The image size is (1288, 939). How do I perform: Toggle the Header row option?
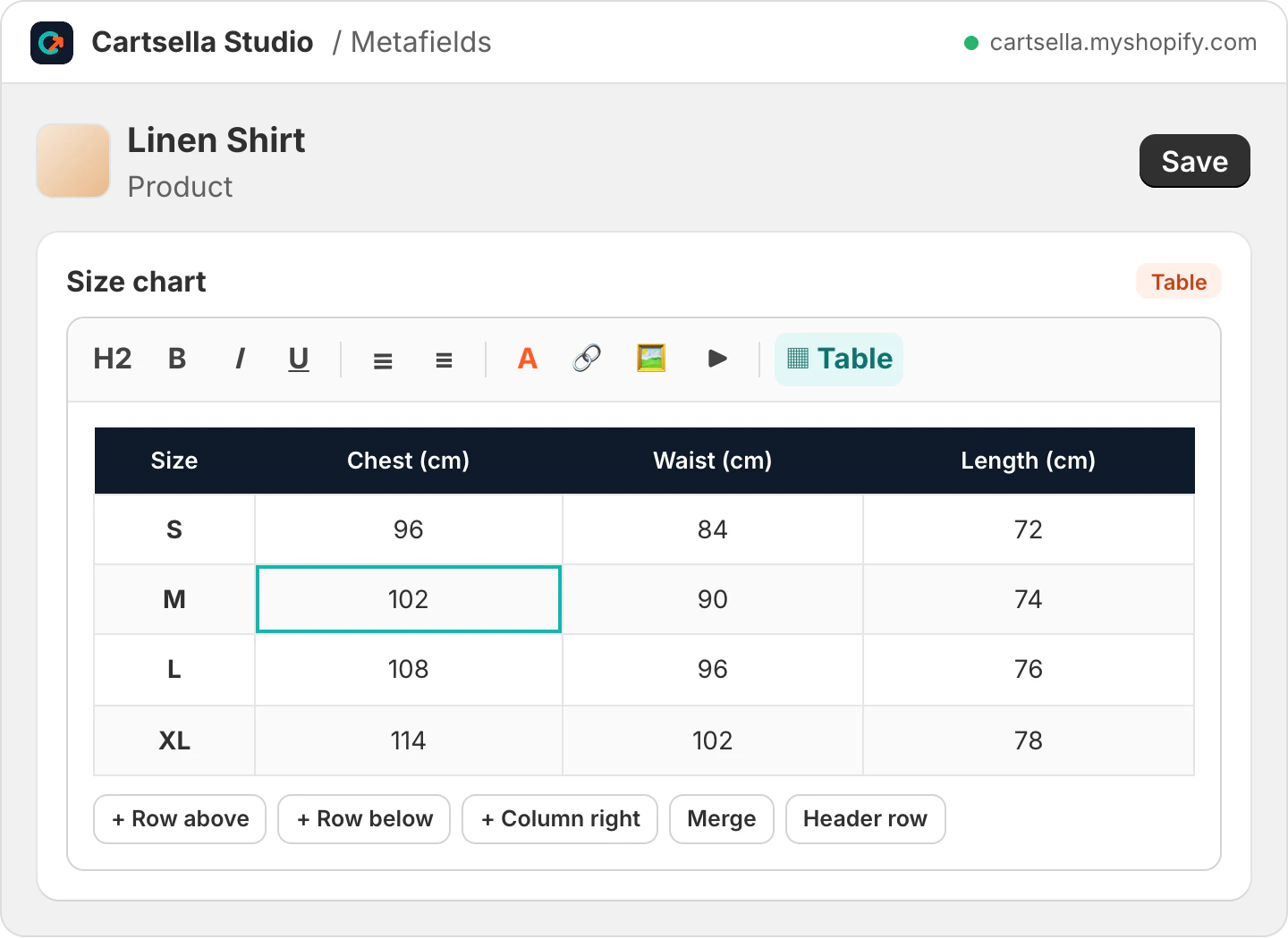(866, 819)
